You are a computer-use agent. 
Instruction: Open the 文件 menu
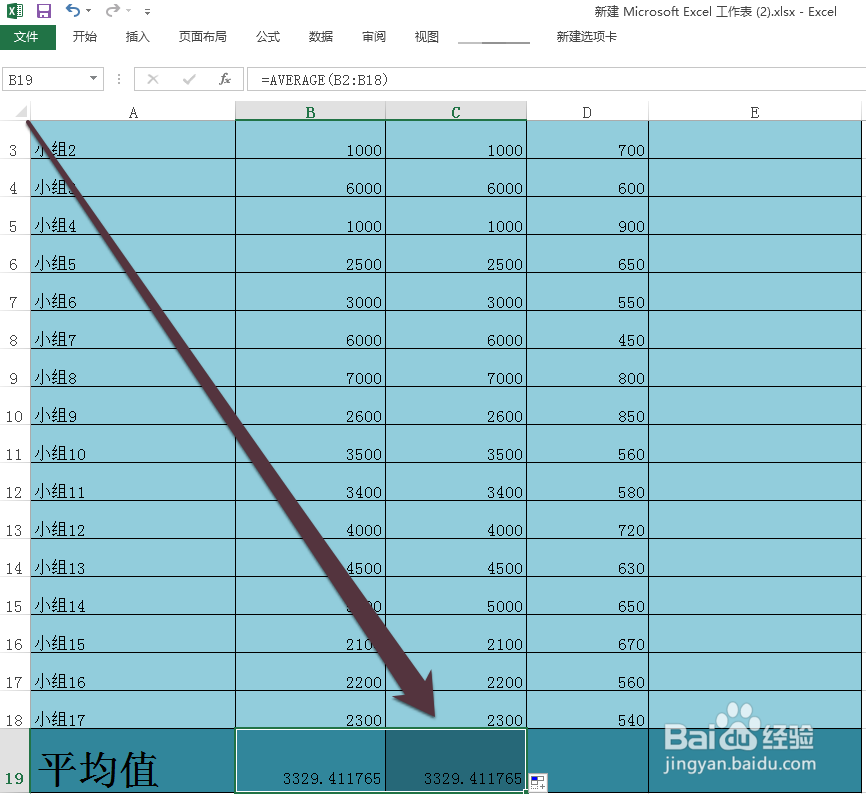click(x=29, y=36)
